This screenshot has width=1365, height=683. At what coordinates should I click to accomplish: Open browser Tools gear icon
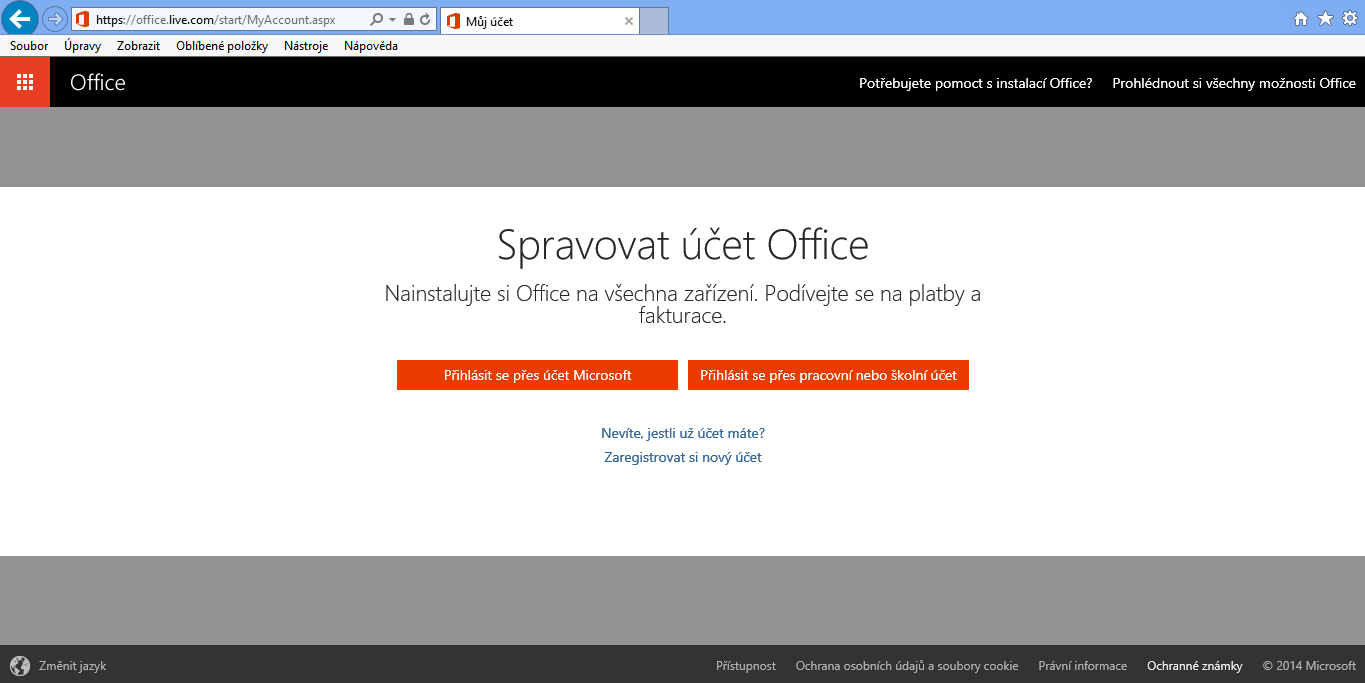point(1349,19)
